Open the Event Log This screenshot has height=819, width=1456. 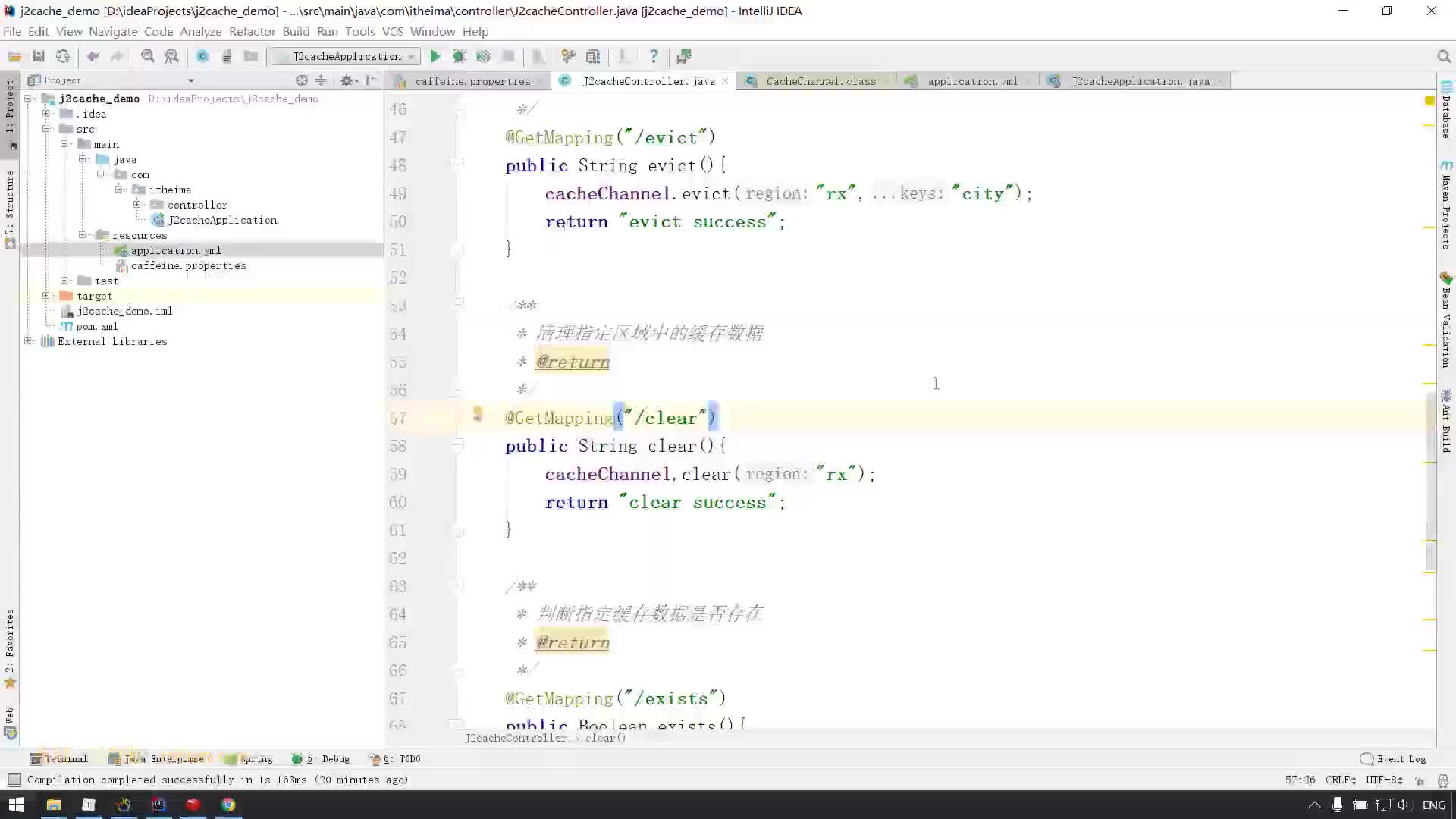coord(1394,758)
